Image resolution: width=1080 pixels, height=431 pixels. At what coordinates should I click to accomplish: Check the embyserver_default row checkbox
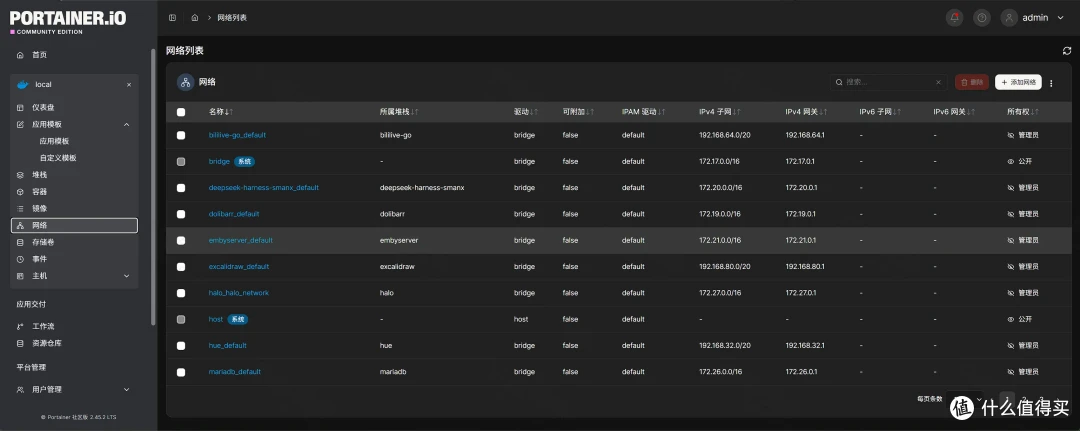coord(181,240)
